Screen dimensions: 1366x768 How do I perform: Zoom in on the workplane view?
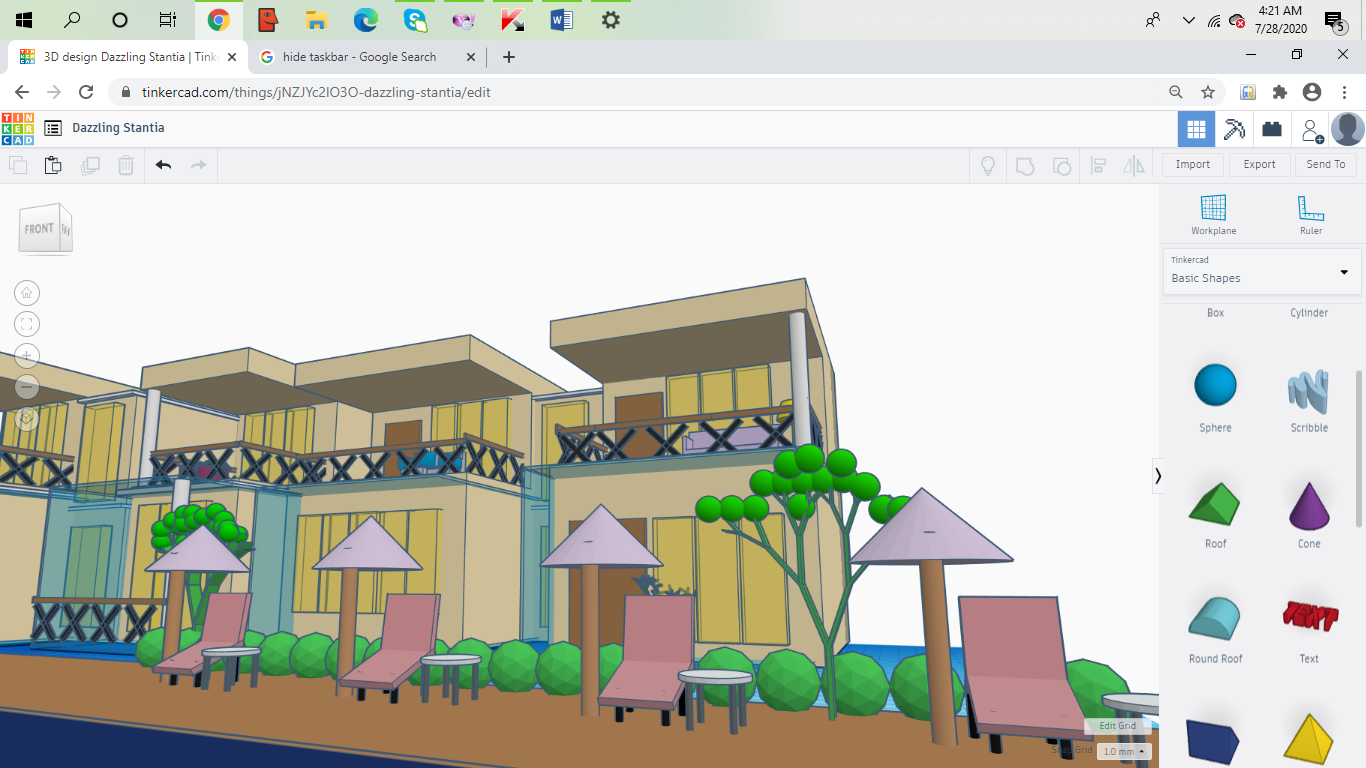tap(27, 356)
